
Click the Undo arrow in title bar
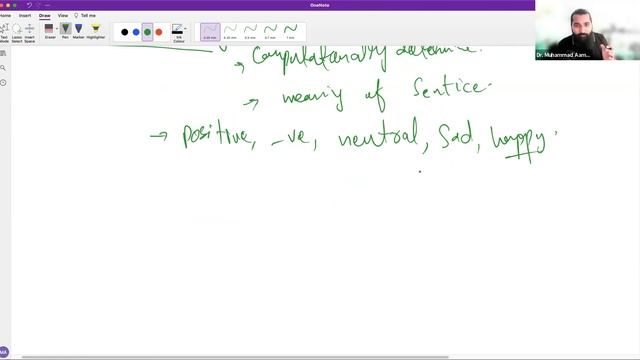pyautogui.click(x=29, y=5)
